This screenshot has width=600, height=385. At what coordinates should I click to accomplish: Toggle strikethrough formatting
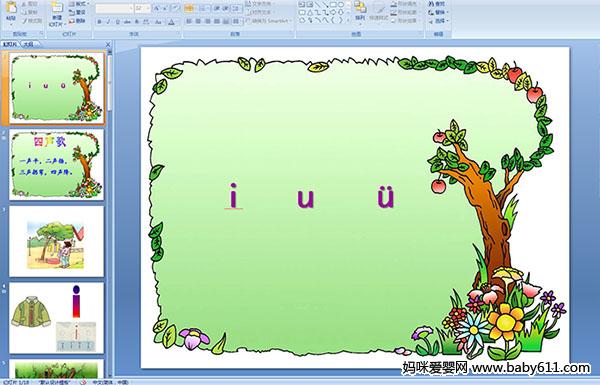tap(127, 22)
